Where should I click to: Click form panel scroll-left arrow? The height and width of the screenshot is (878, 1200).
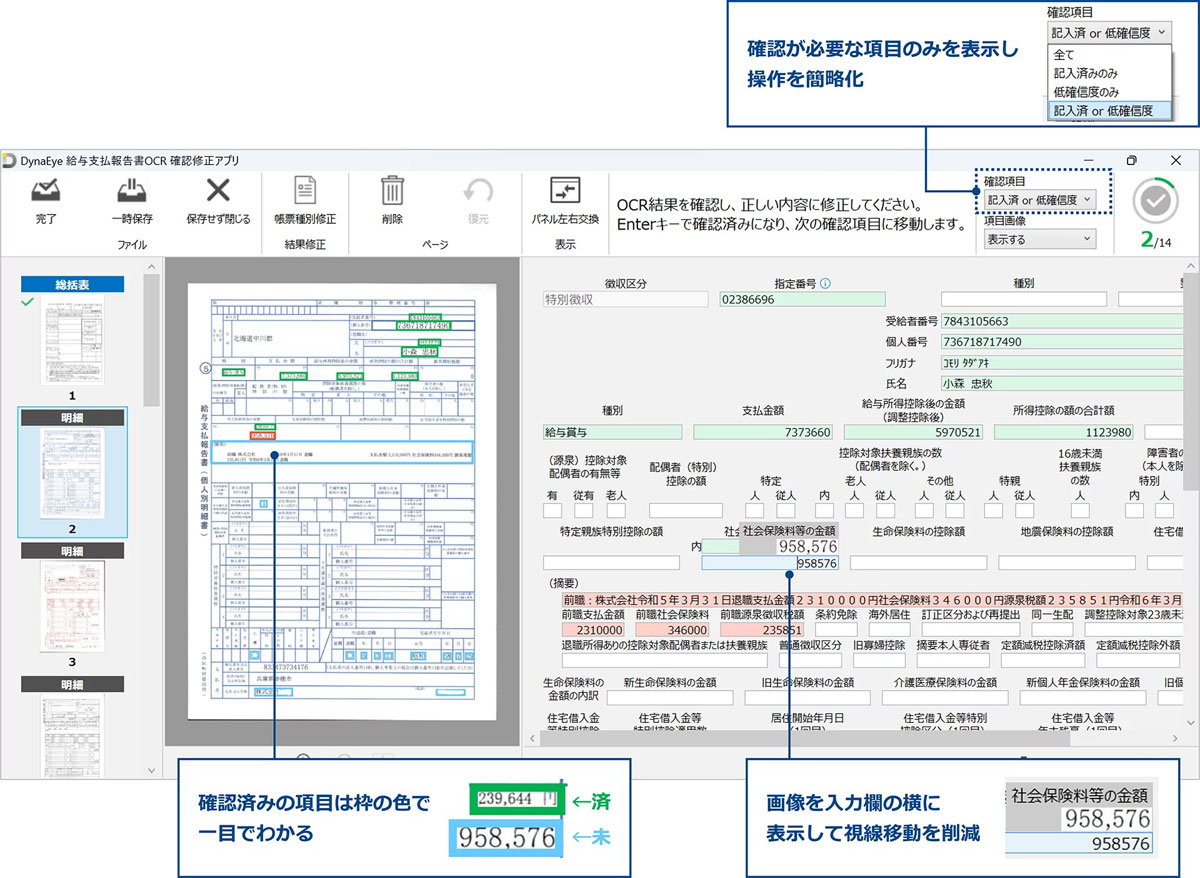point(530,739)
